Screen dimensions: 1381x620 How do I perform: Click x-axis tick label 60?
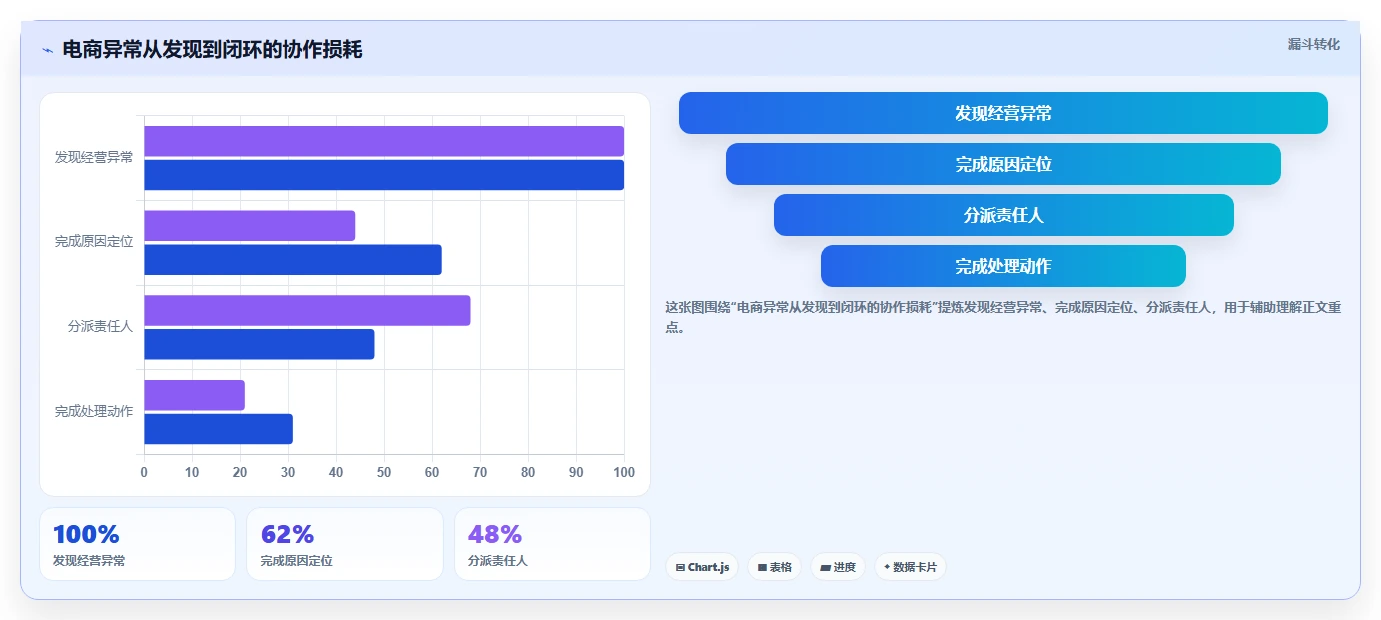[432, 472]
